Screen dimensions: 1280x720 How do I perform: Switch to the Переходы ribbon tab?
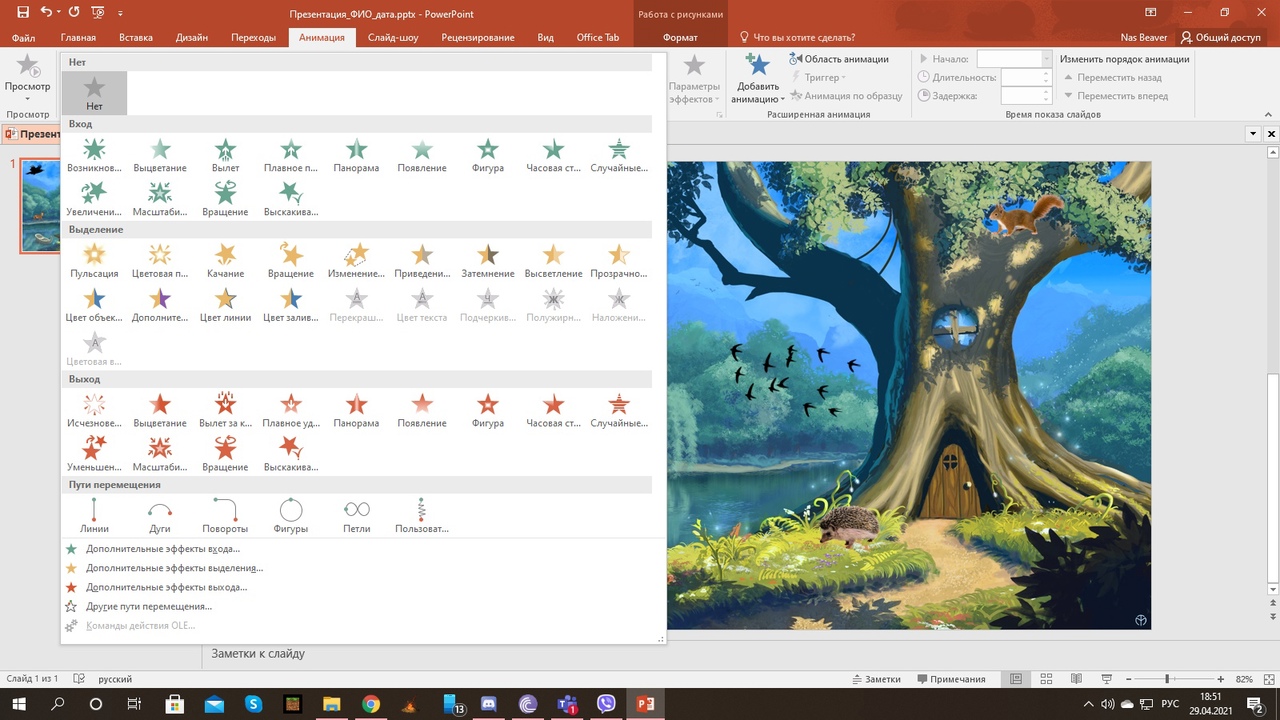(x=253, y=38)
